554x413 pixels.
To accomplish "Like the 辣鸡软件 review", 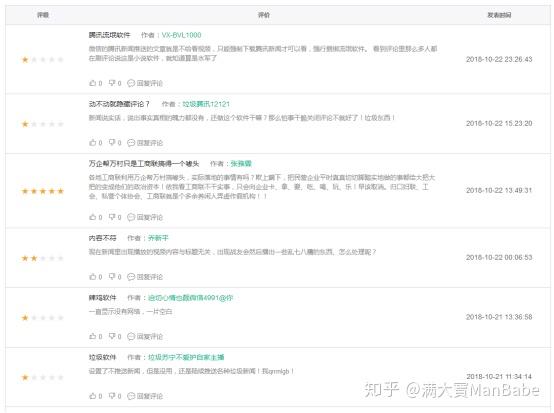I will (96, 336).
